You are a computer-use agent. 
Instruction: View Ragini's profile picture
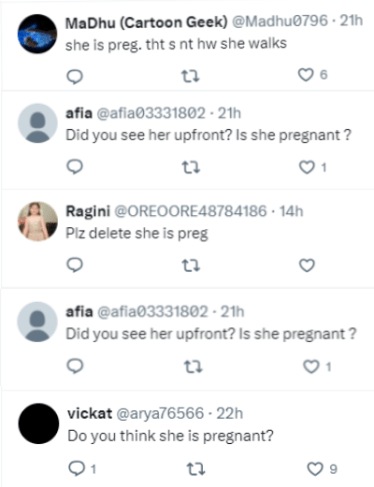click(x=37, y=221)
